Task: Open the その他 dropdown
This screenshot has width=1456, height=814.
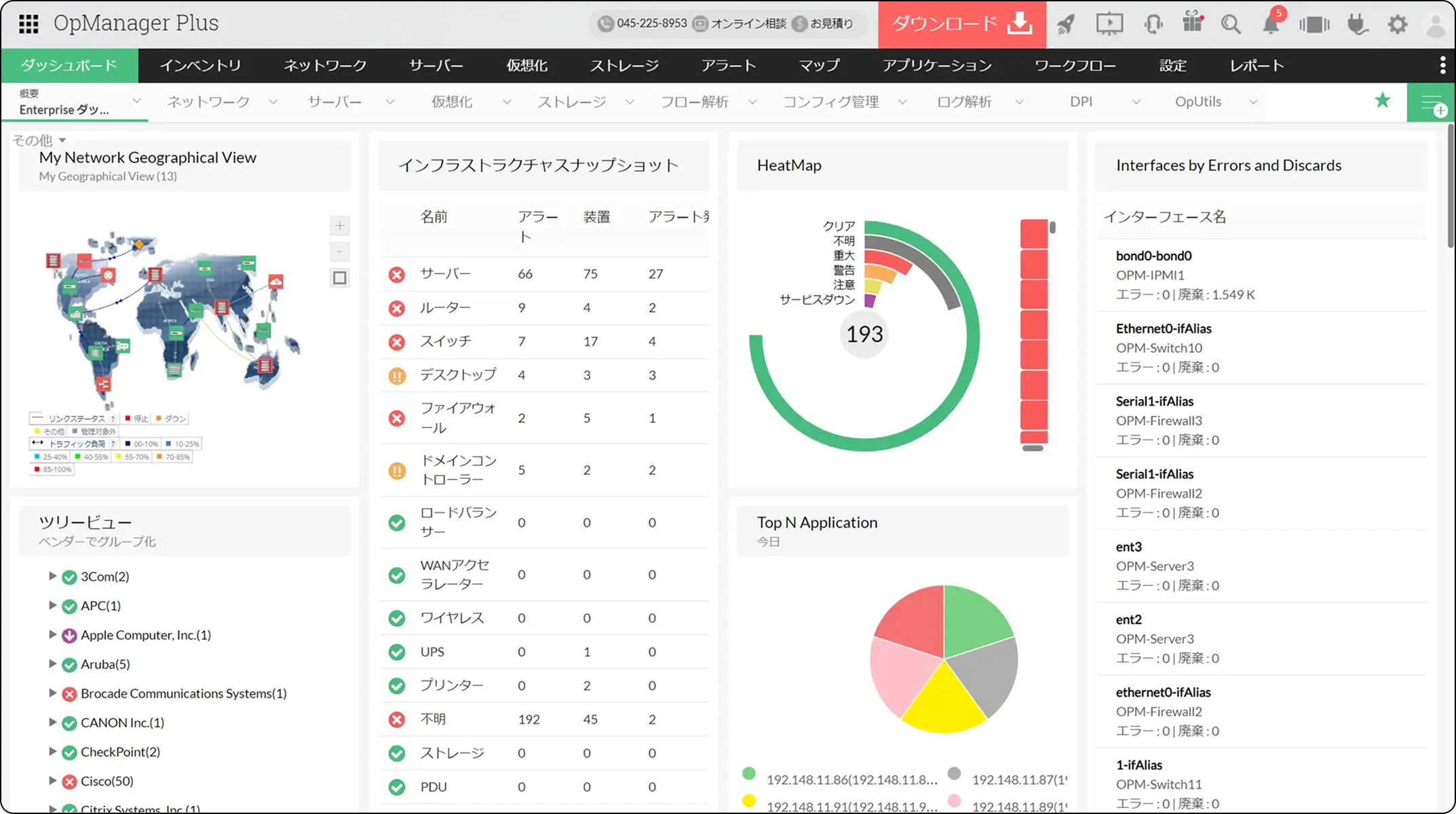Action: (39, 140)
